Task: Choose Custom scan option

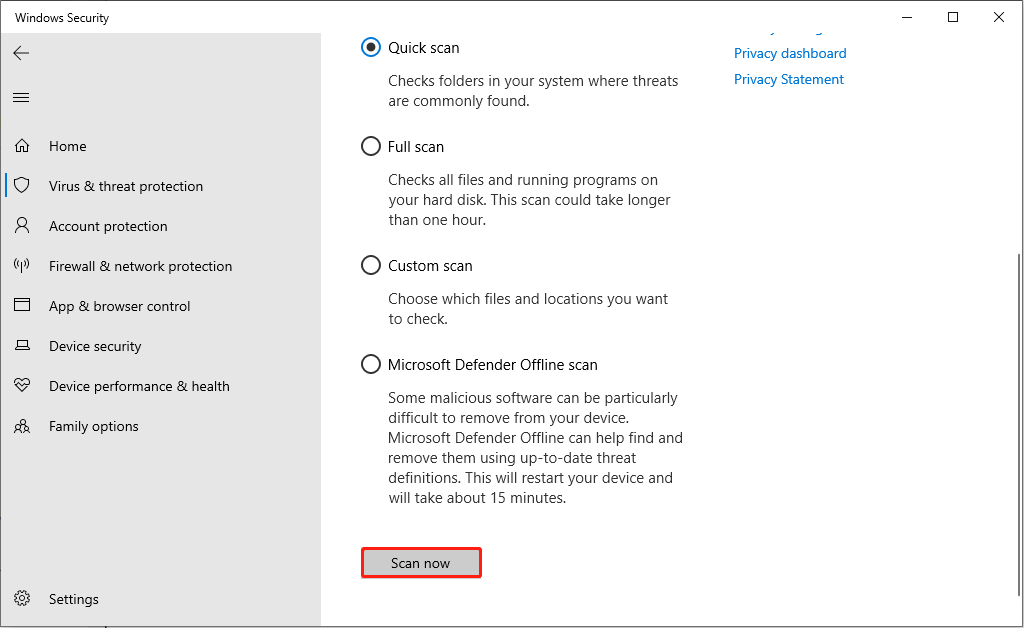Action: tap(371, 265)
